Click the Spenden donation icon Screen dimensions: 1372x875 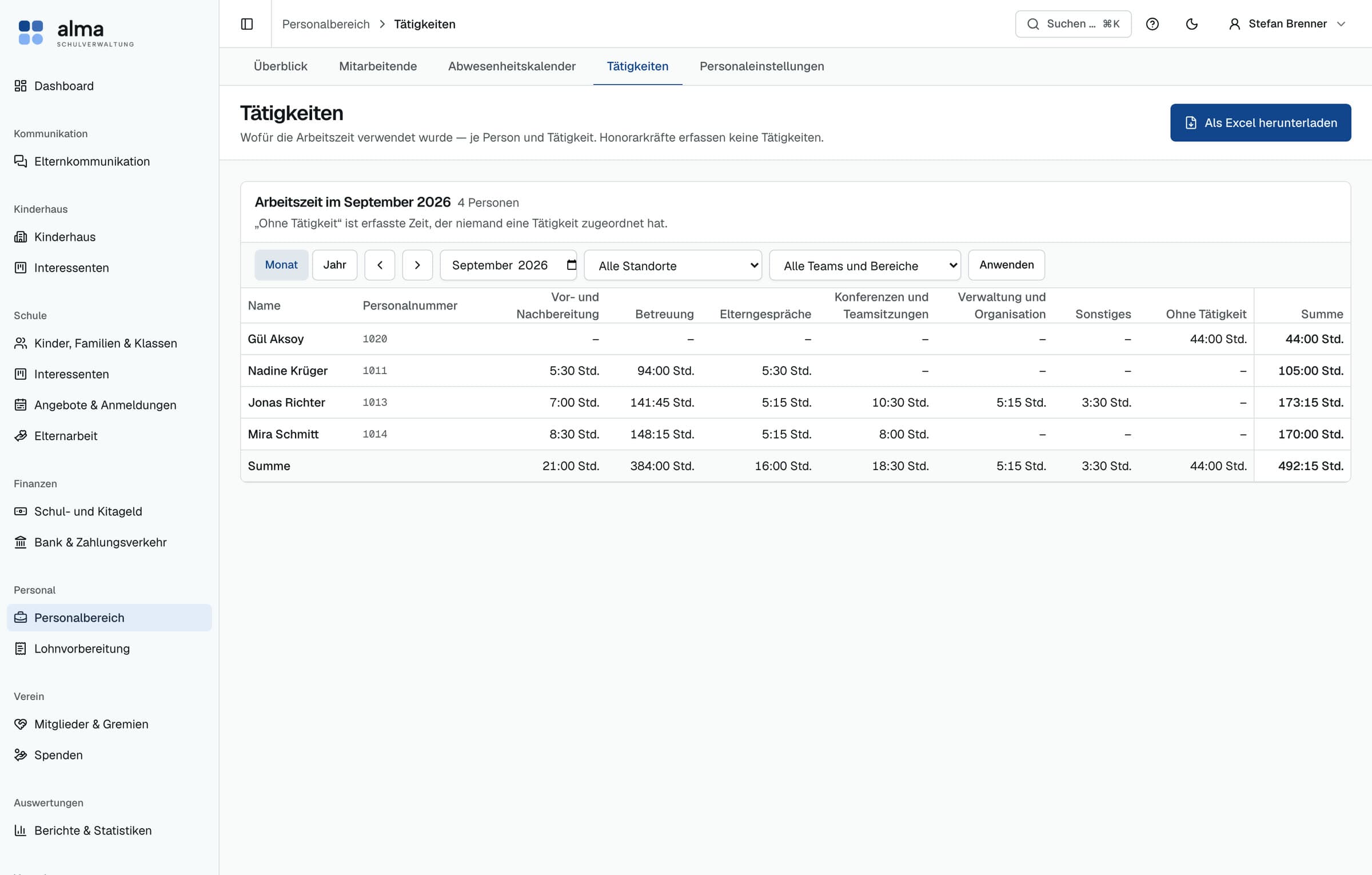21,755
